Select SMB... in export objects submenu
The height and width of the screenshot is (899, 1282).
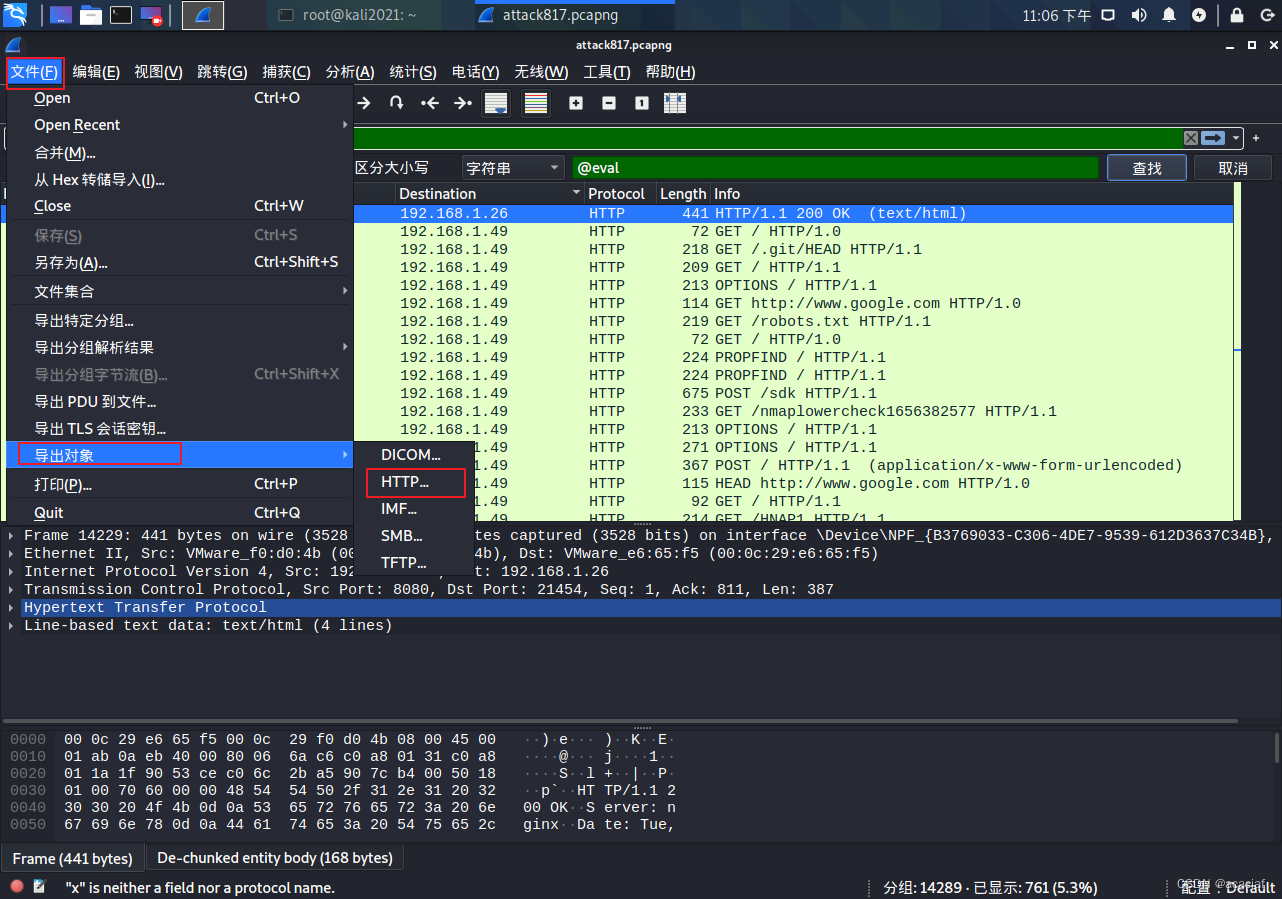tap(414, 536)
